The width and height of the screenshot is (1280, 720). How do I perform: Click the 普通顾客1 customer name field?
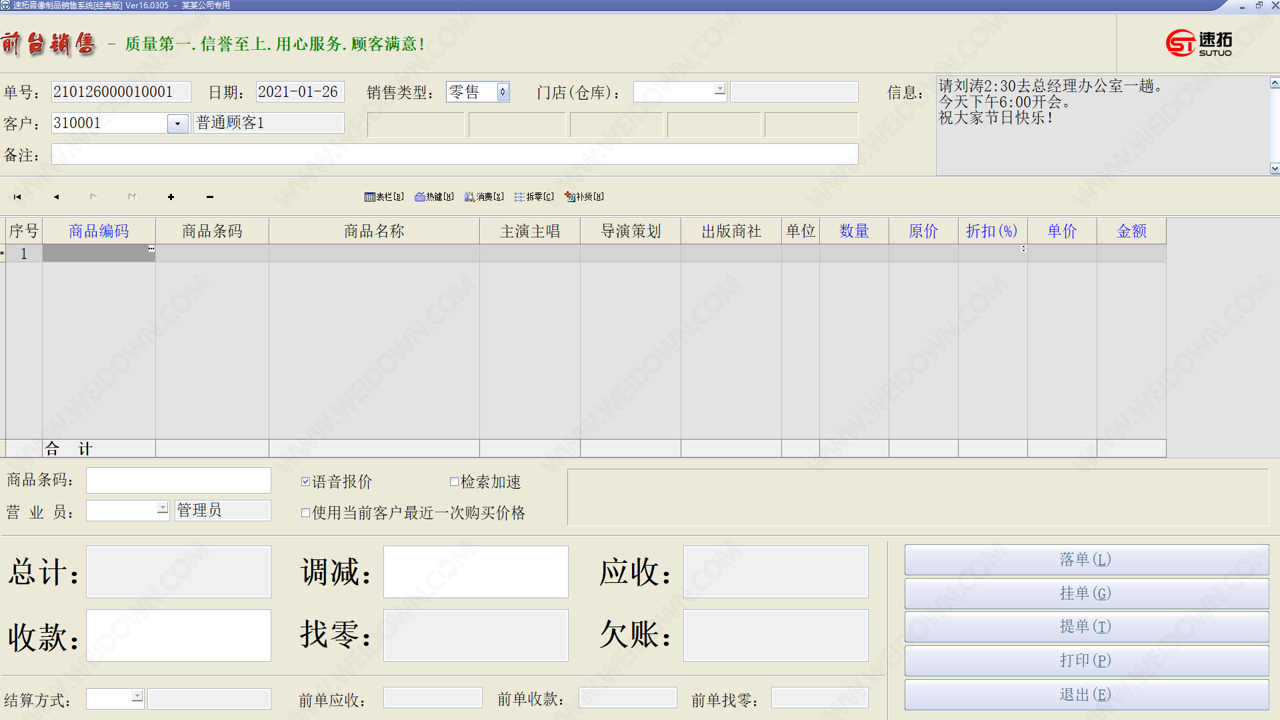[268, 123]
